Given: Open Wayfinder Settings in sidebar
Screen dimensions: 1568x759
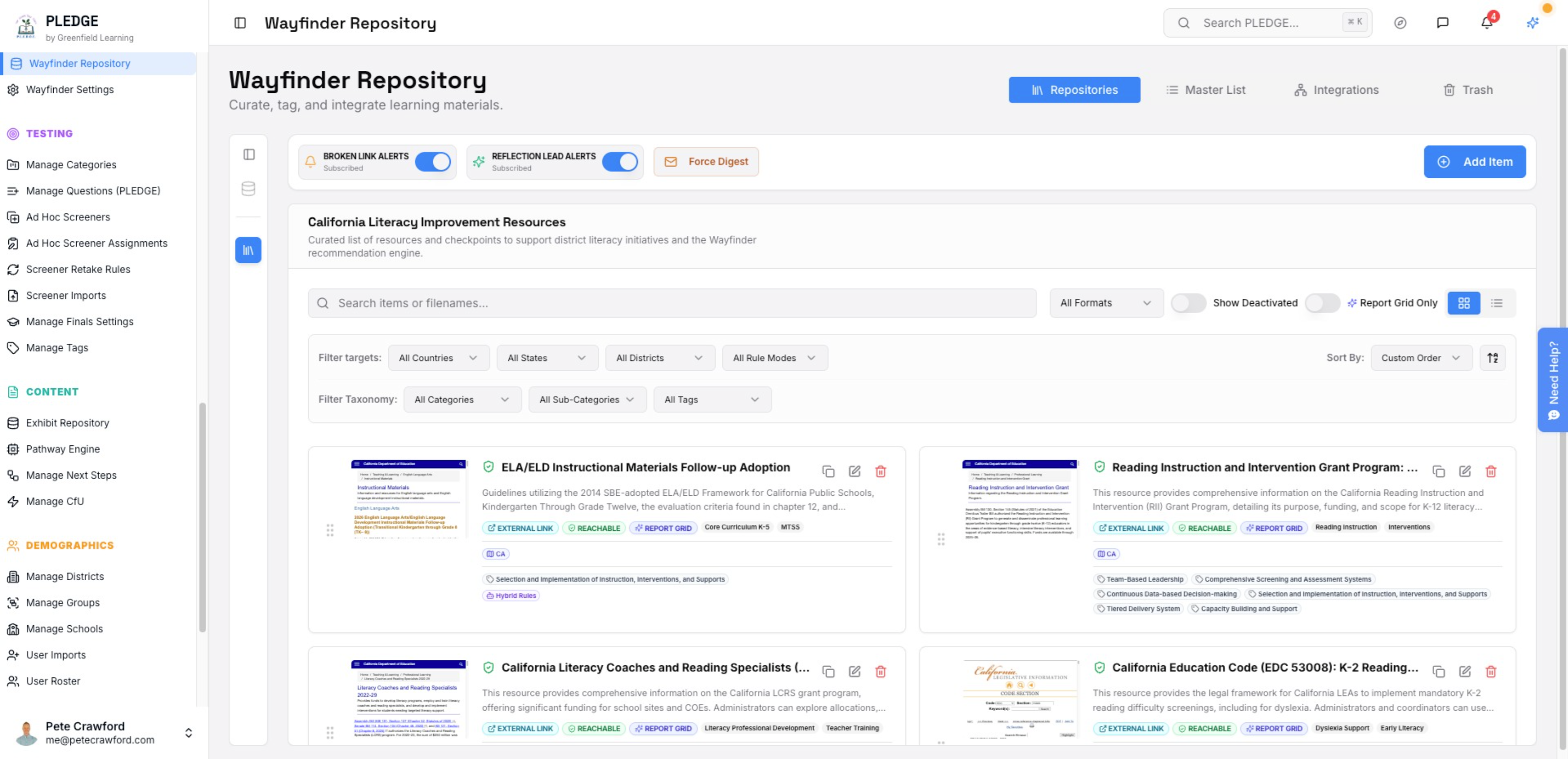Looking at the screenshot, I should (x=70, y=89).
